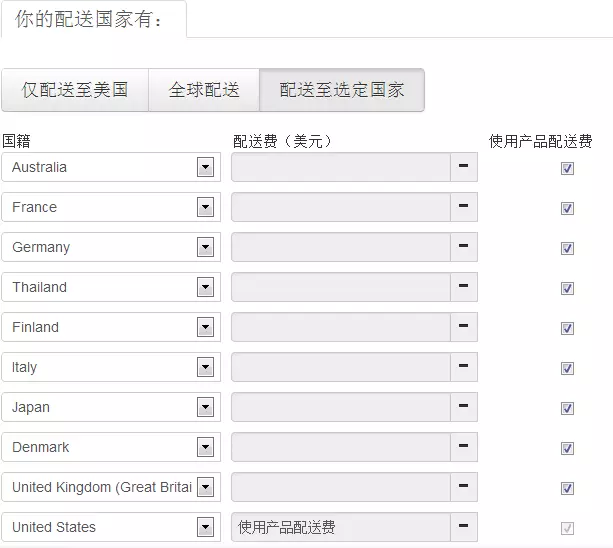Remove the United States shipping row
613x548 pixels.
click(x=464, y=527)
